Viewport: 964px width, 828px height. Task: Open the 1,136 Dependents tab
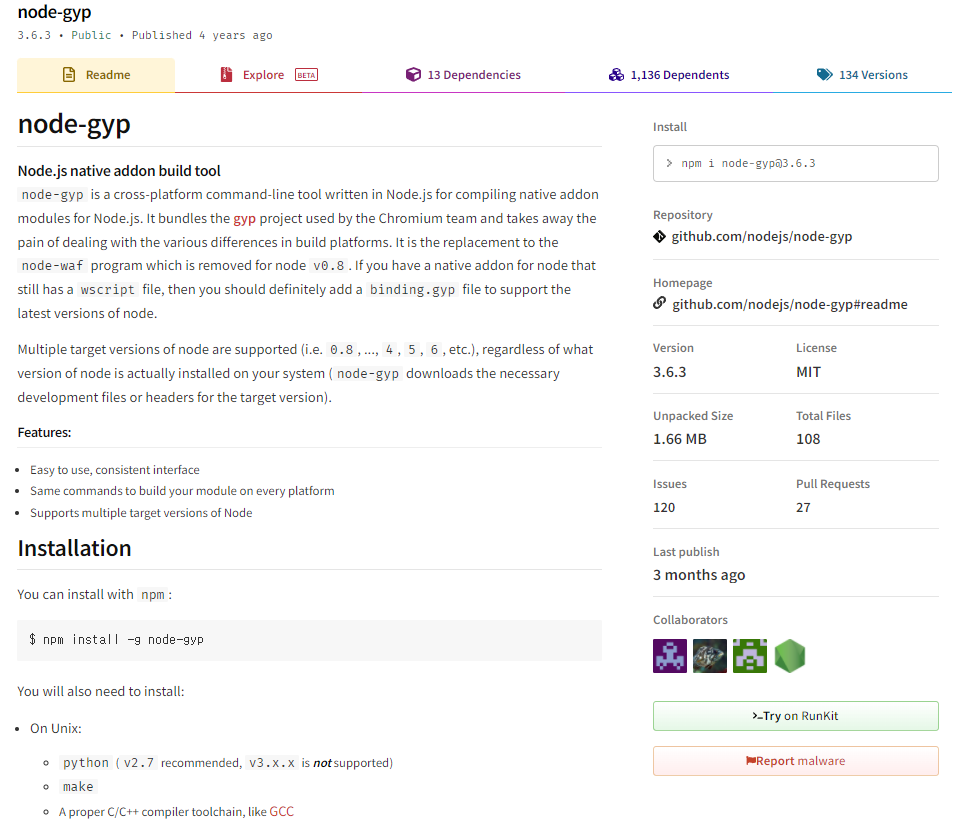click(x=669, y=75)
